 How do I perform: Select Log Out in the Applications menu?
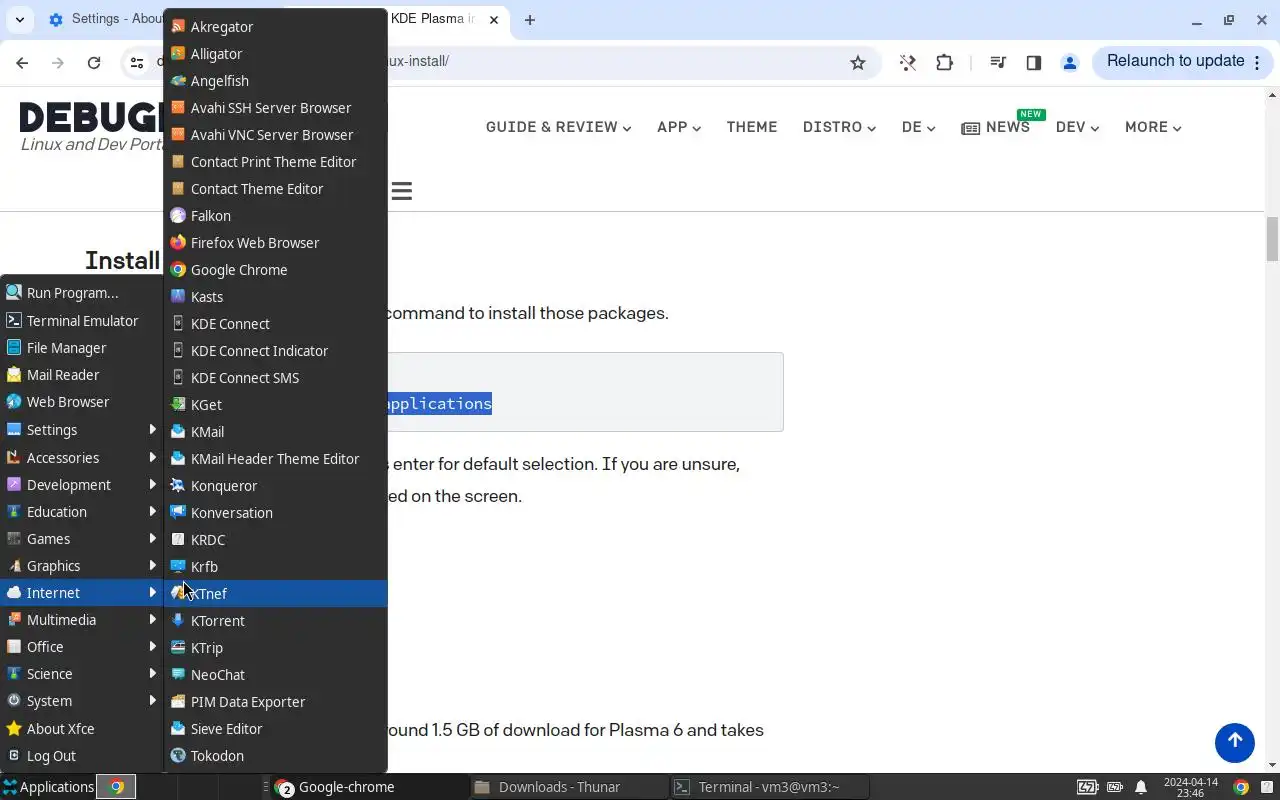point(81,756)
